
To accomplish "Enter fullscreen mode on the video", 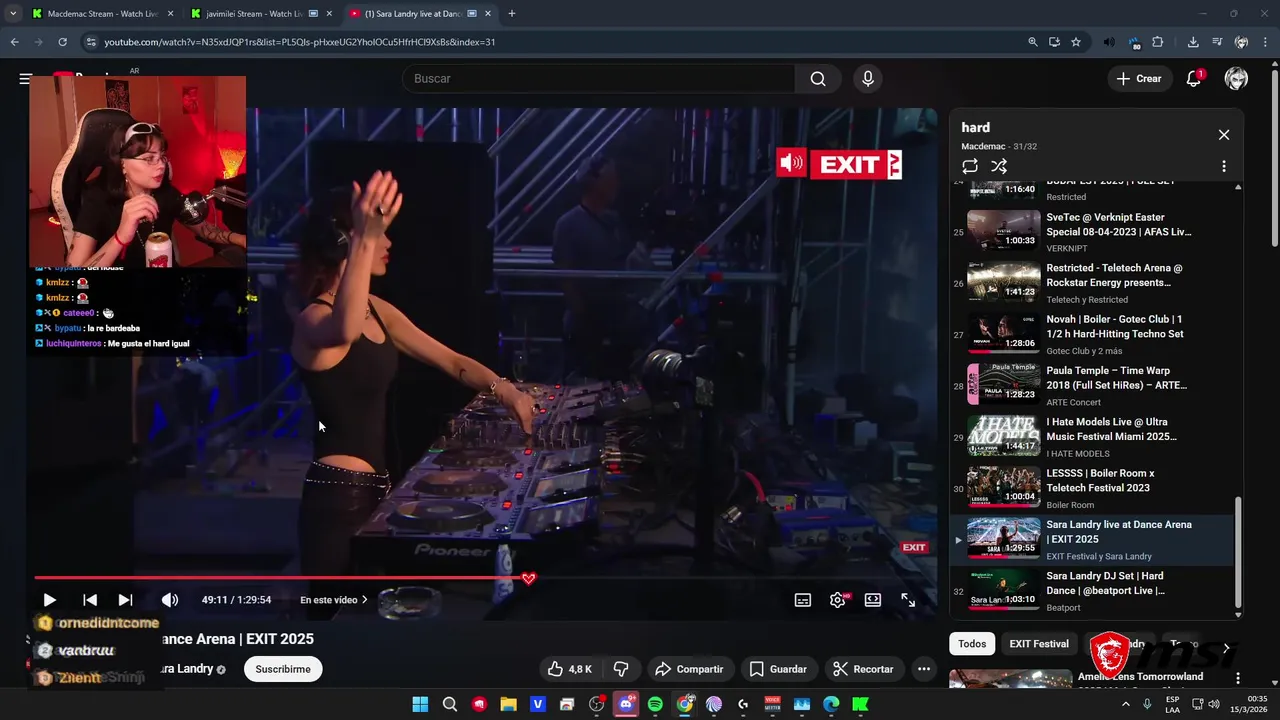I will coord(908,600).
